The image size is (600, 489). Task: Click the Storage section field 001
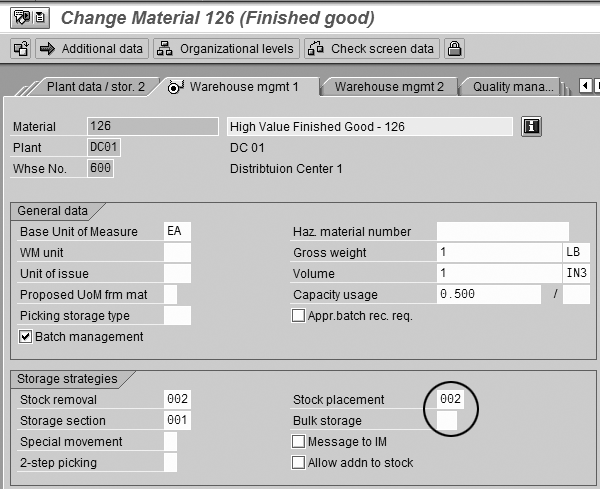coord(177,420)
